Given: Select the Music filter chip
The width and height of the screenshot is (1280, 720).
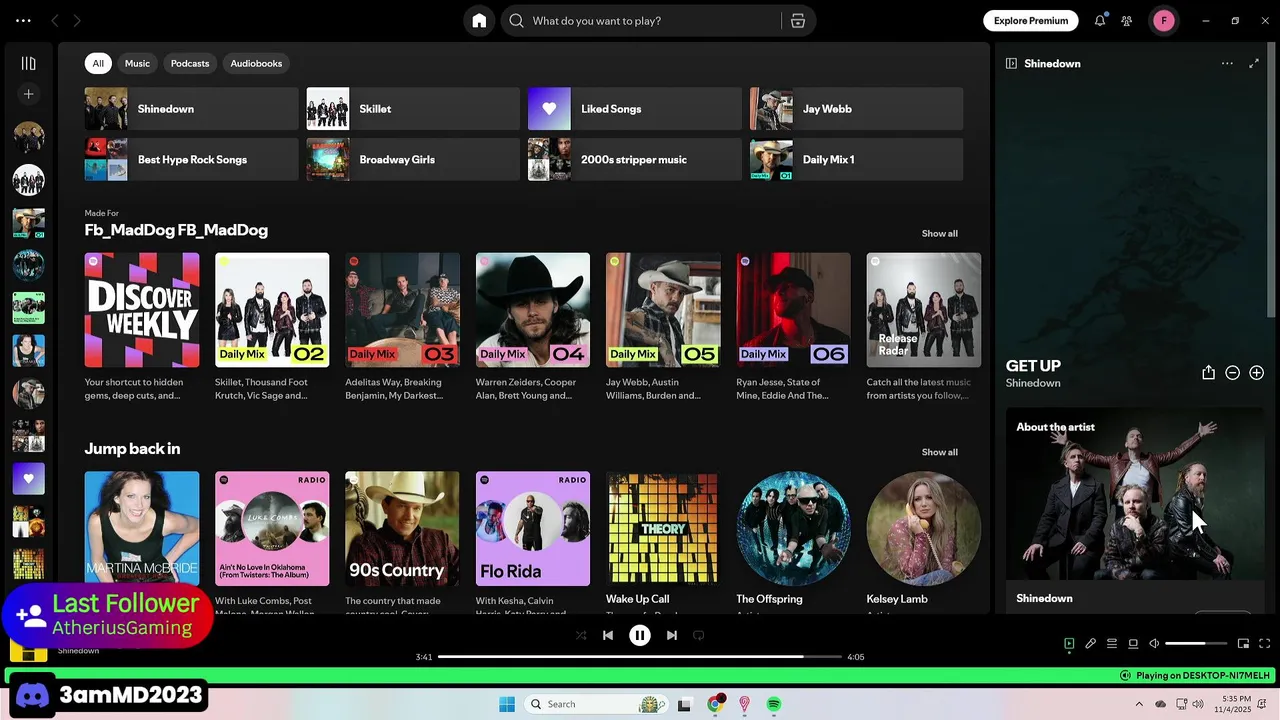Looking at the screenshot, I should (137, 63).
